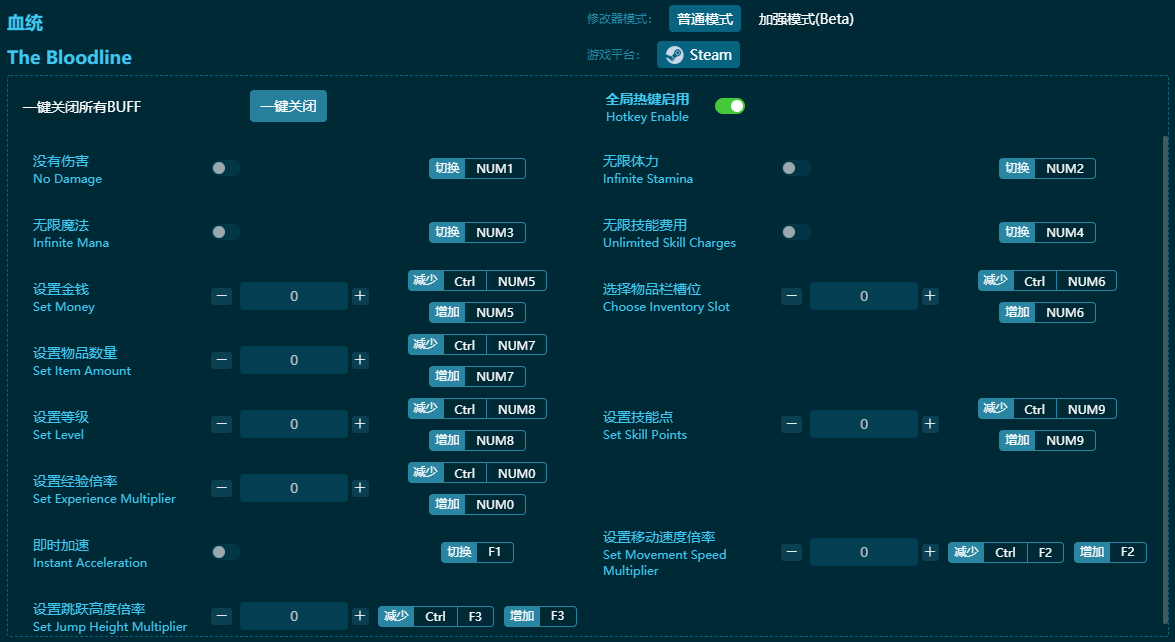Screen dimensions: 1175x642
Task: Click 一键关闭 to disable all BUFFs
Action: 288,106
